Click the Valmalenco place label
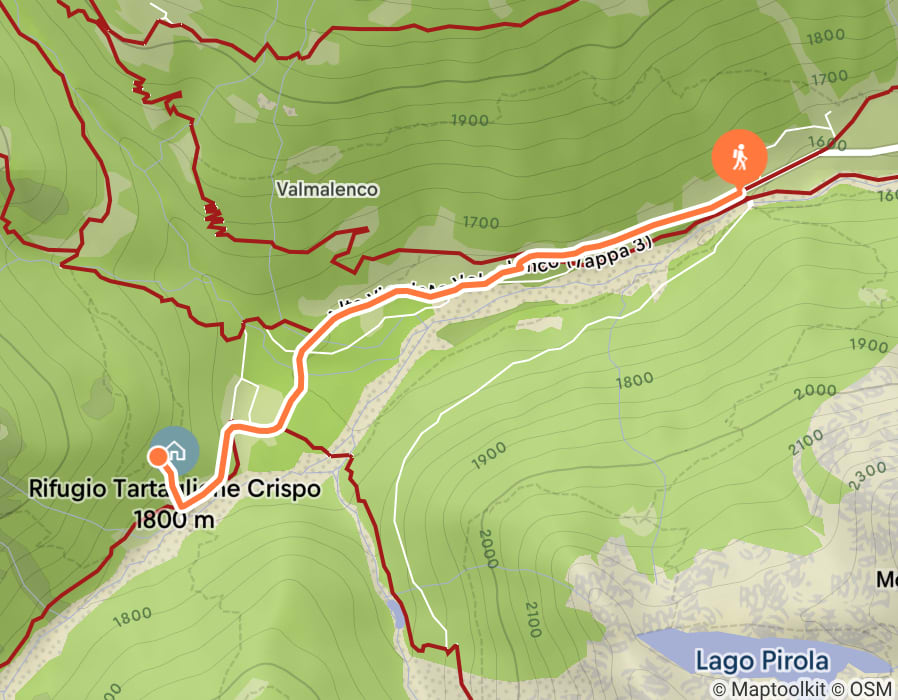898x700 pixels. point(327,190)
